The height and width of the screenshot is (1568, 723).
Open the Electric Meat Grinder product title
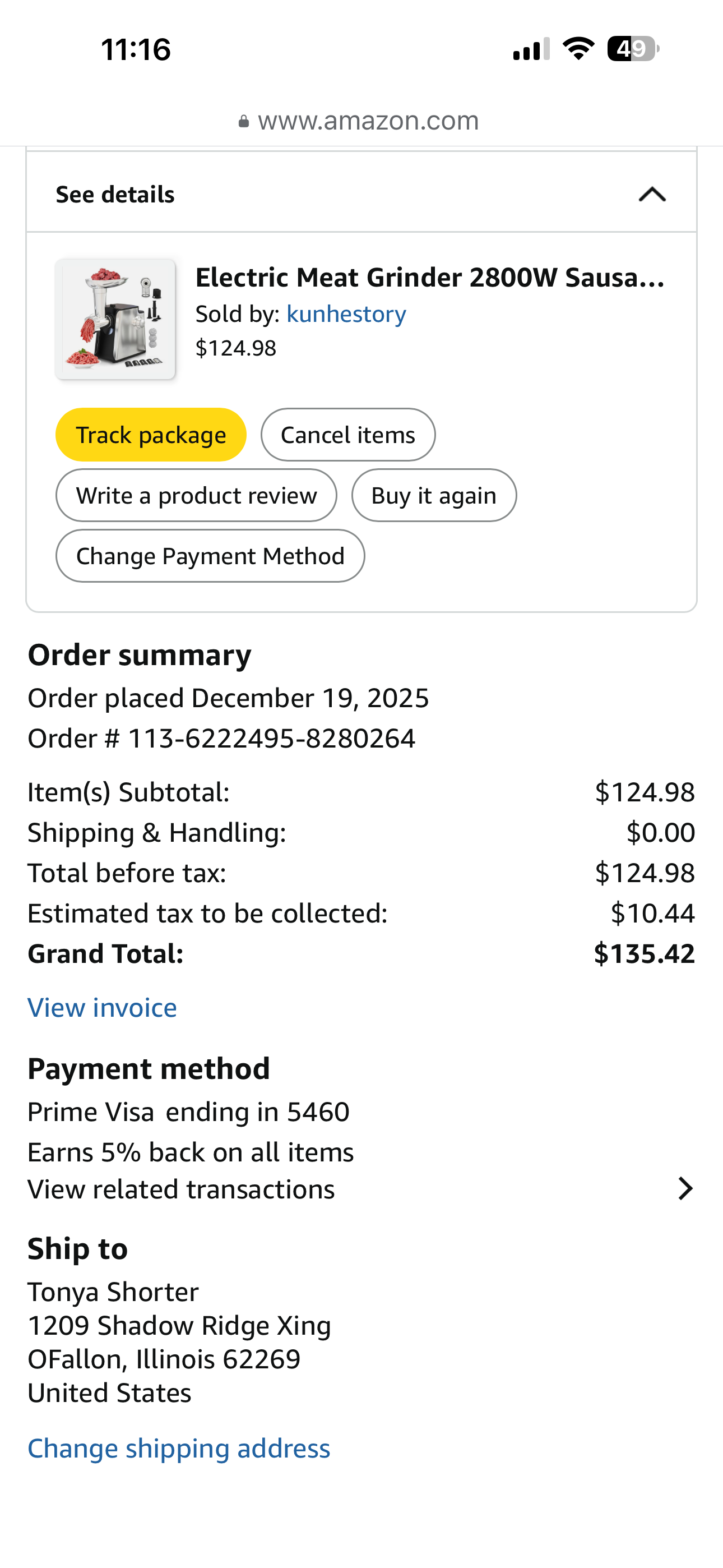(430, 278)
